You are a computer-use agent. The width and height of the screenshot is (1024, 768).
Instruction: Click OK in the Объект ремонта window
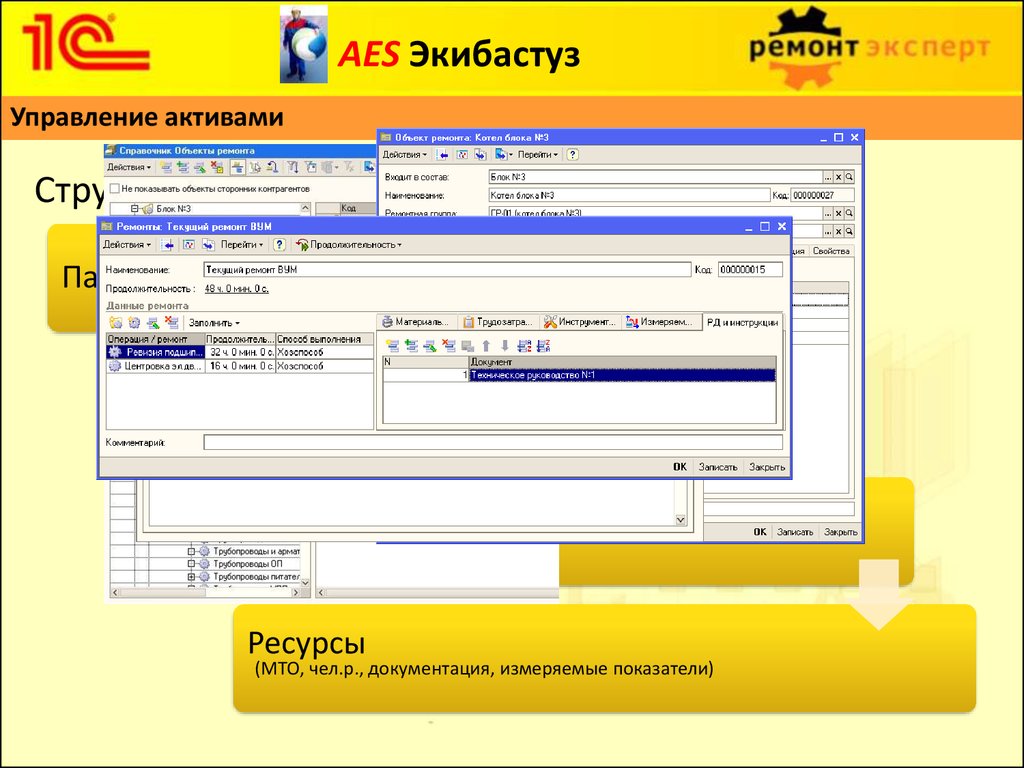pyautogui.click(x=760, y=532)
